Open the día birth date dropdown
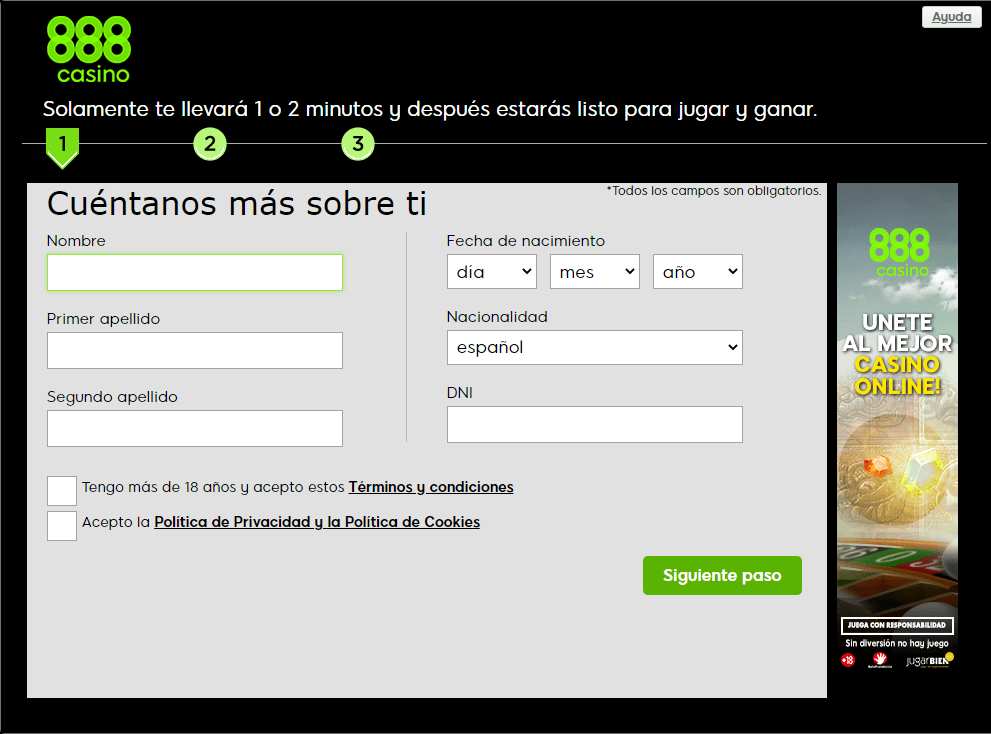Image resolution: width=991 pixels, height=734 pixels. [x=492, y=272]
